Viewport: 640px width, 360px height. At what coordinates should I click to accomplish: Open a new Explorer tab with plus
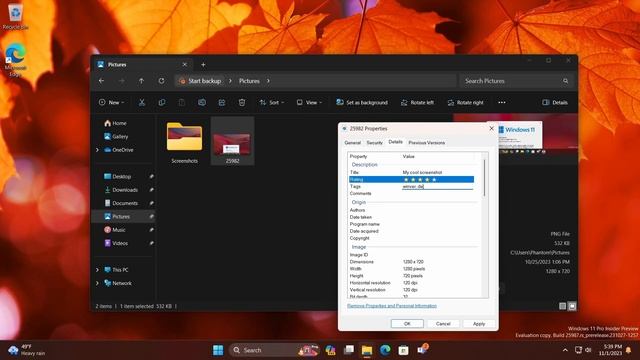(x=203, y=64)
